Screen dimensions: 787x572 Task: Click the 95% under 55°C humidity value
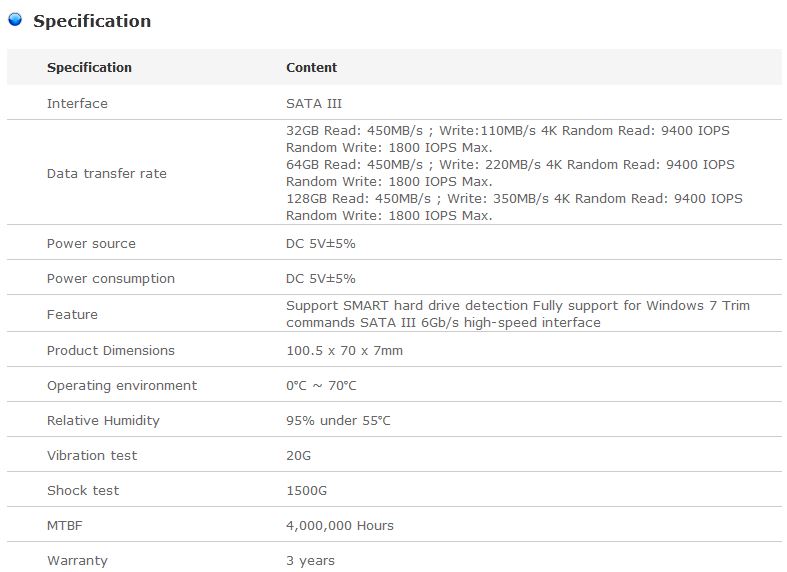point(338,420)
